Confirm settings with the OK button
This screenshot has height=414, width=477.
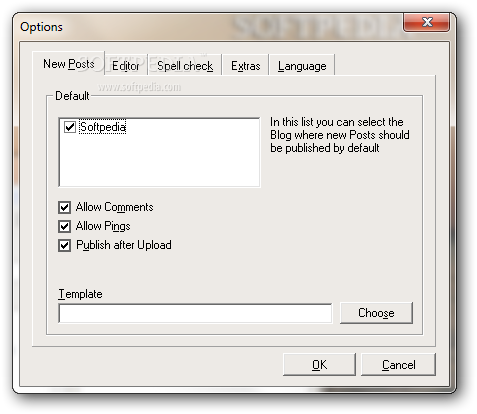319,365
